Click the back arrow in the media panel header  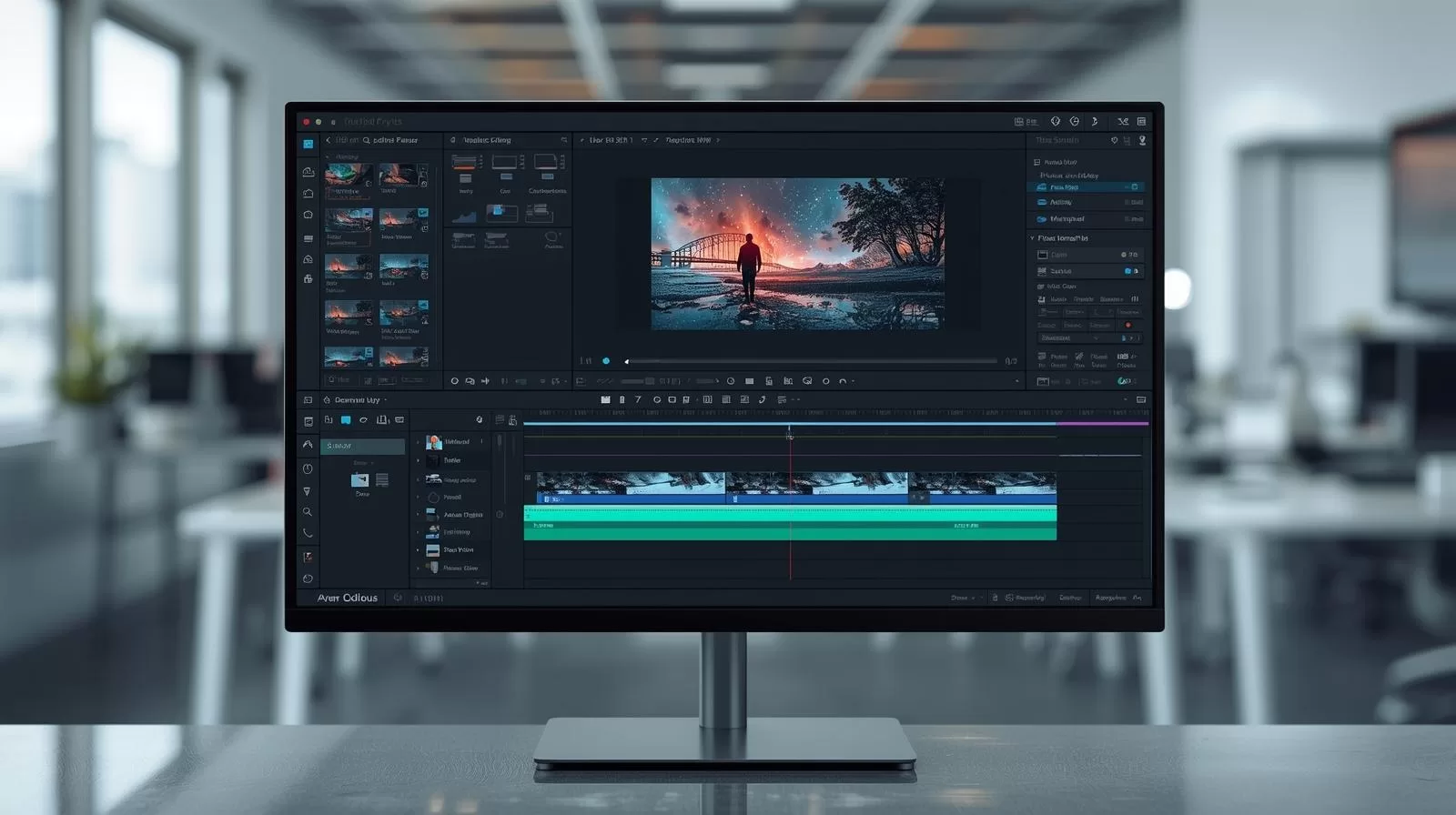pyautogui.click(x=329, y=140)
